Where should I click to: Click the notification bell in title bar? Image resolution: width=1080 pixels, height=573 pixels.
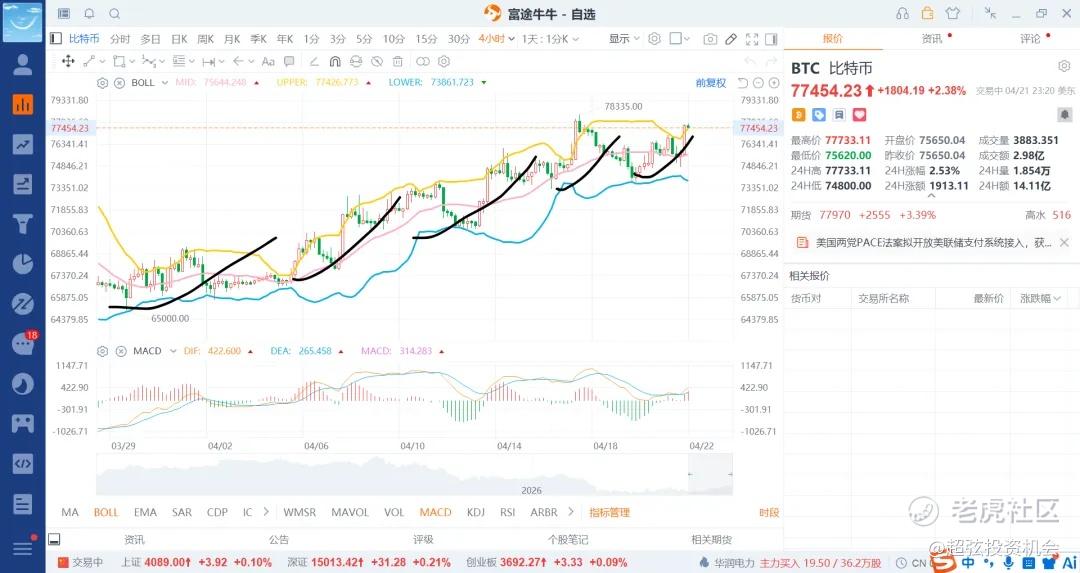(x=90, y=14)
